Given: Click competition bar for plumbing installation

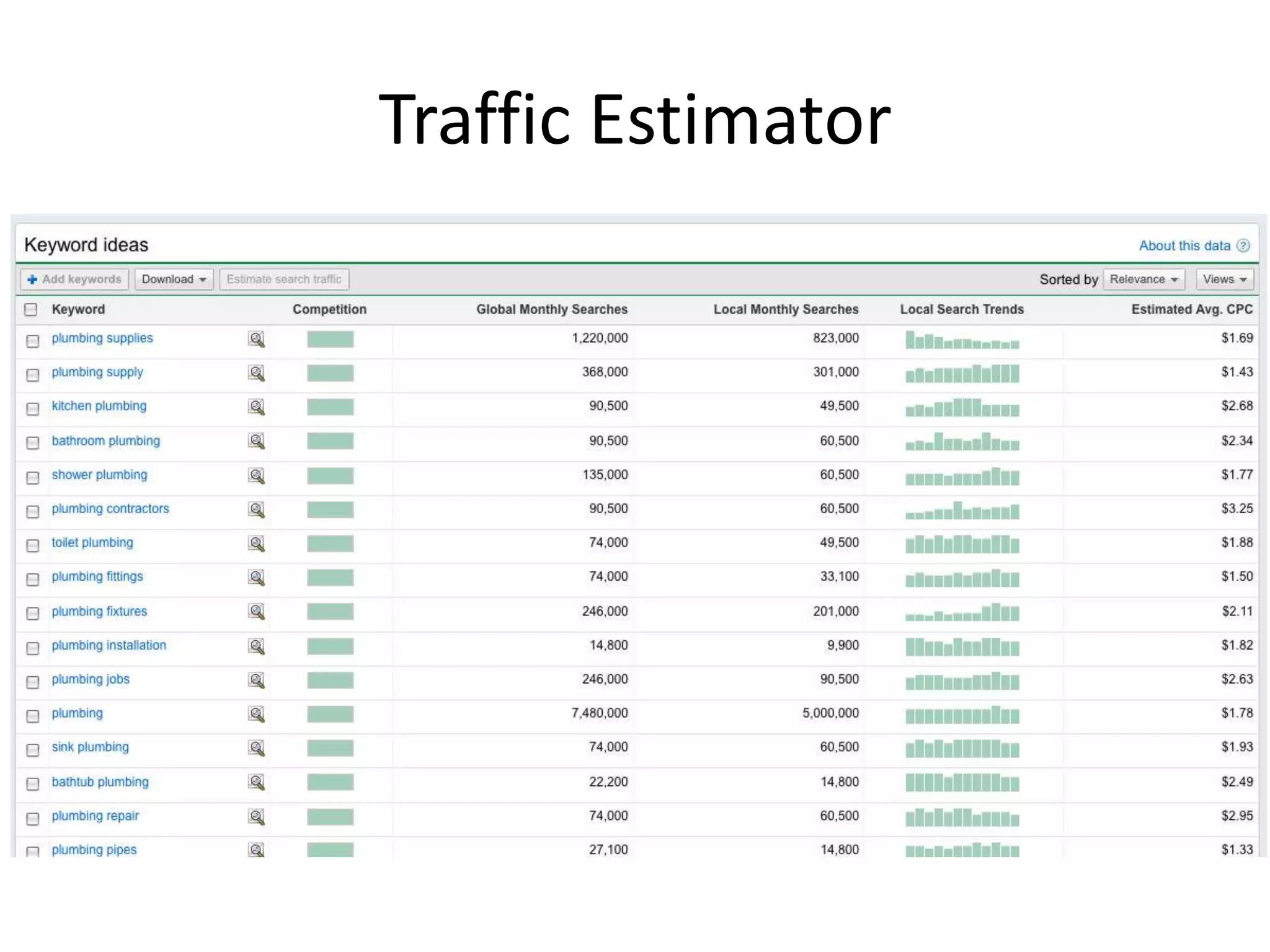Looking at the screenshot, I should 331,646.
